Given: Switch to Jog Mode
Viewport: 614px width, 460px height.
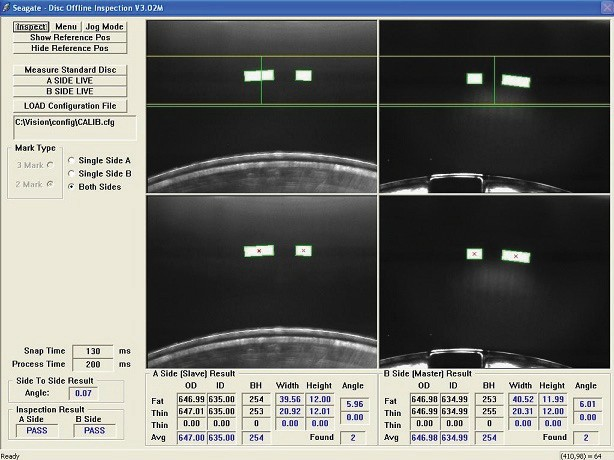Looking at the screenshot, I should point(104,26).
